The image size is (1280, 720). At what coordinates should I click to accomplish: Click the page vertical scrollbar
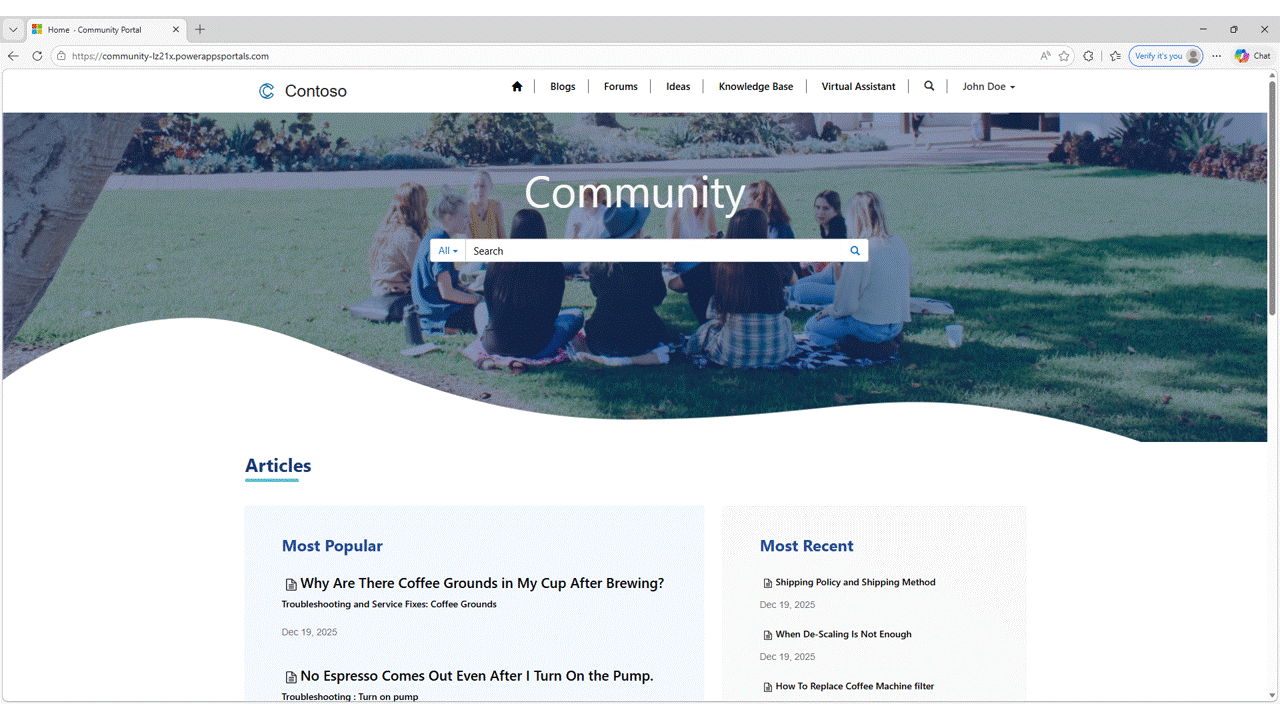(1272, 200)
